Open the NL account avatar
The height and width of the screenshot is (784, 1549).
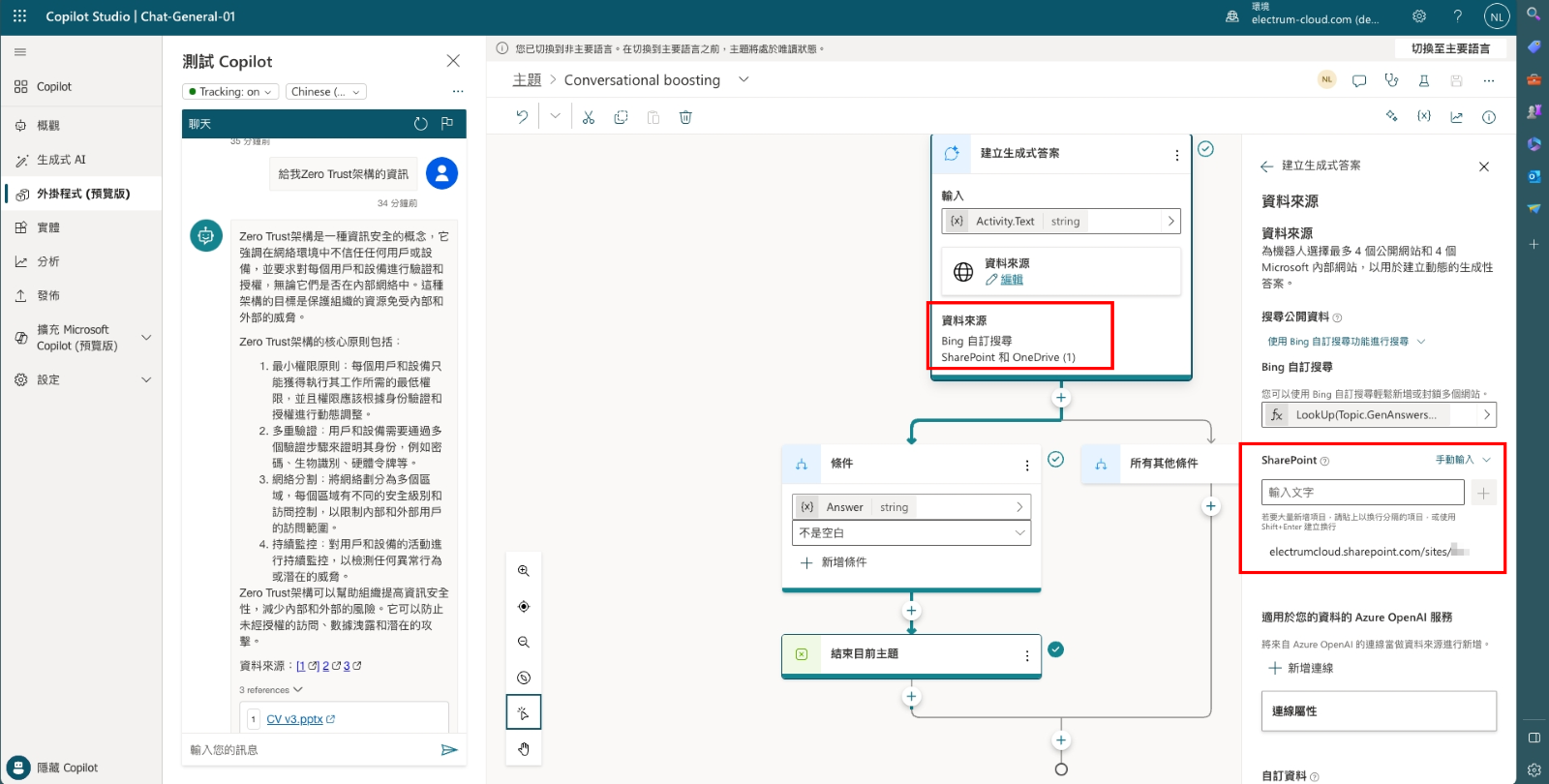pos(1497,16)
